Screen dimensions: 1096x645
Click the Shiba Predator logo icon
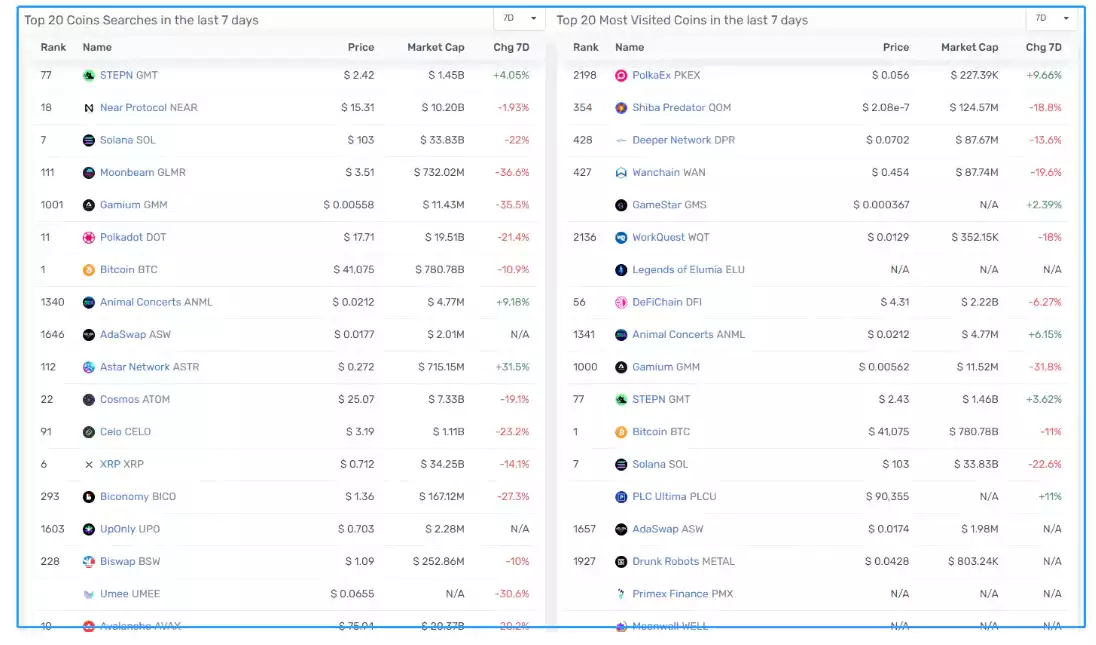[x=621, y=108]
